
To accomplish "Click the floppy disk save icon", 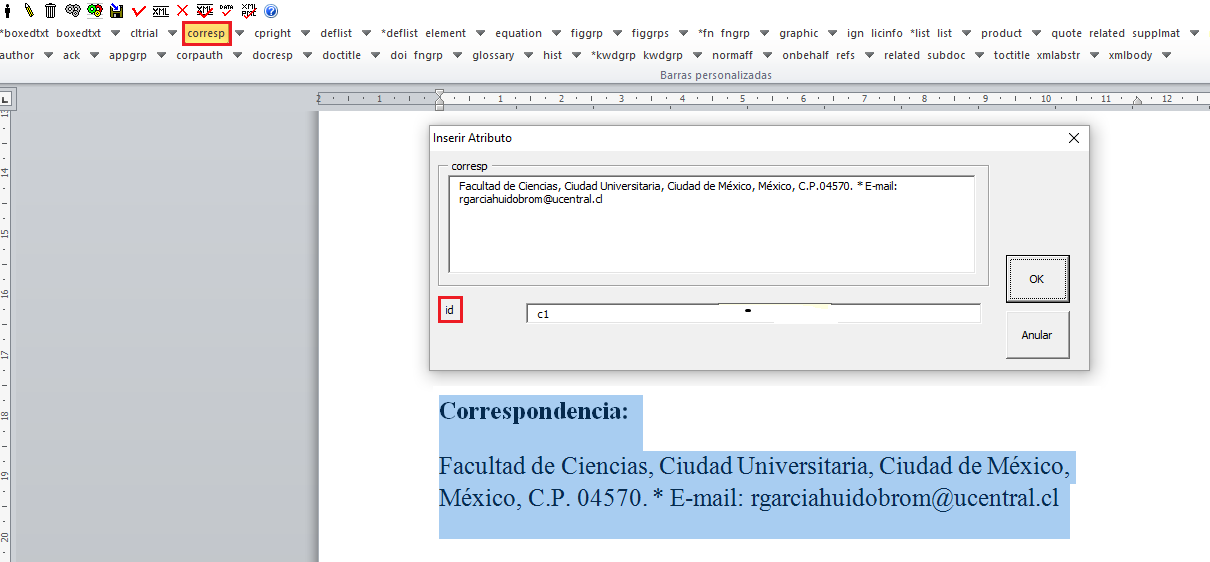I will (x=117, y=10).
